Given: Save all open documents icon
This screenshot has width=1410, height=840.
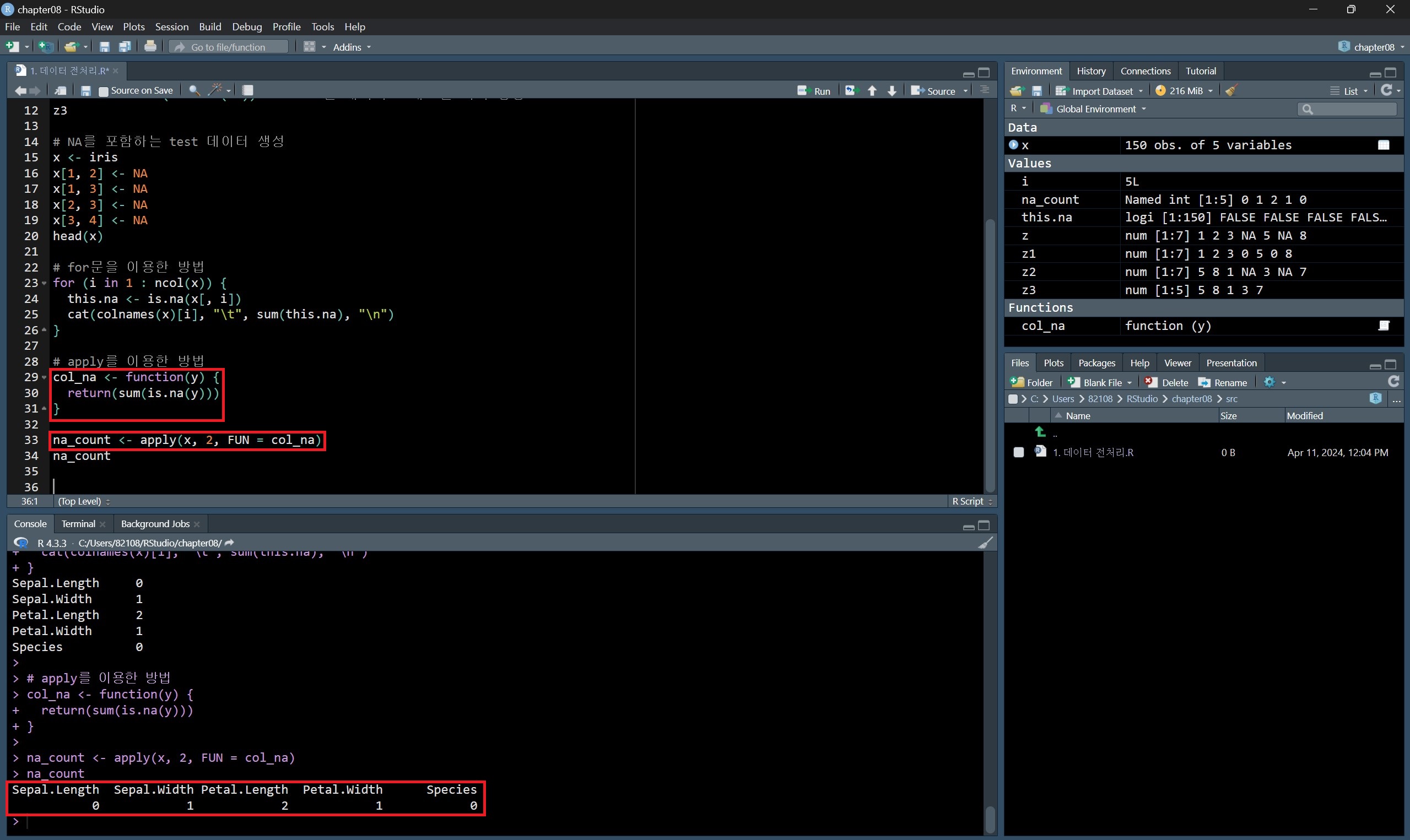Looking at the screenshot, I should click(125, 47).
